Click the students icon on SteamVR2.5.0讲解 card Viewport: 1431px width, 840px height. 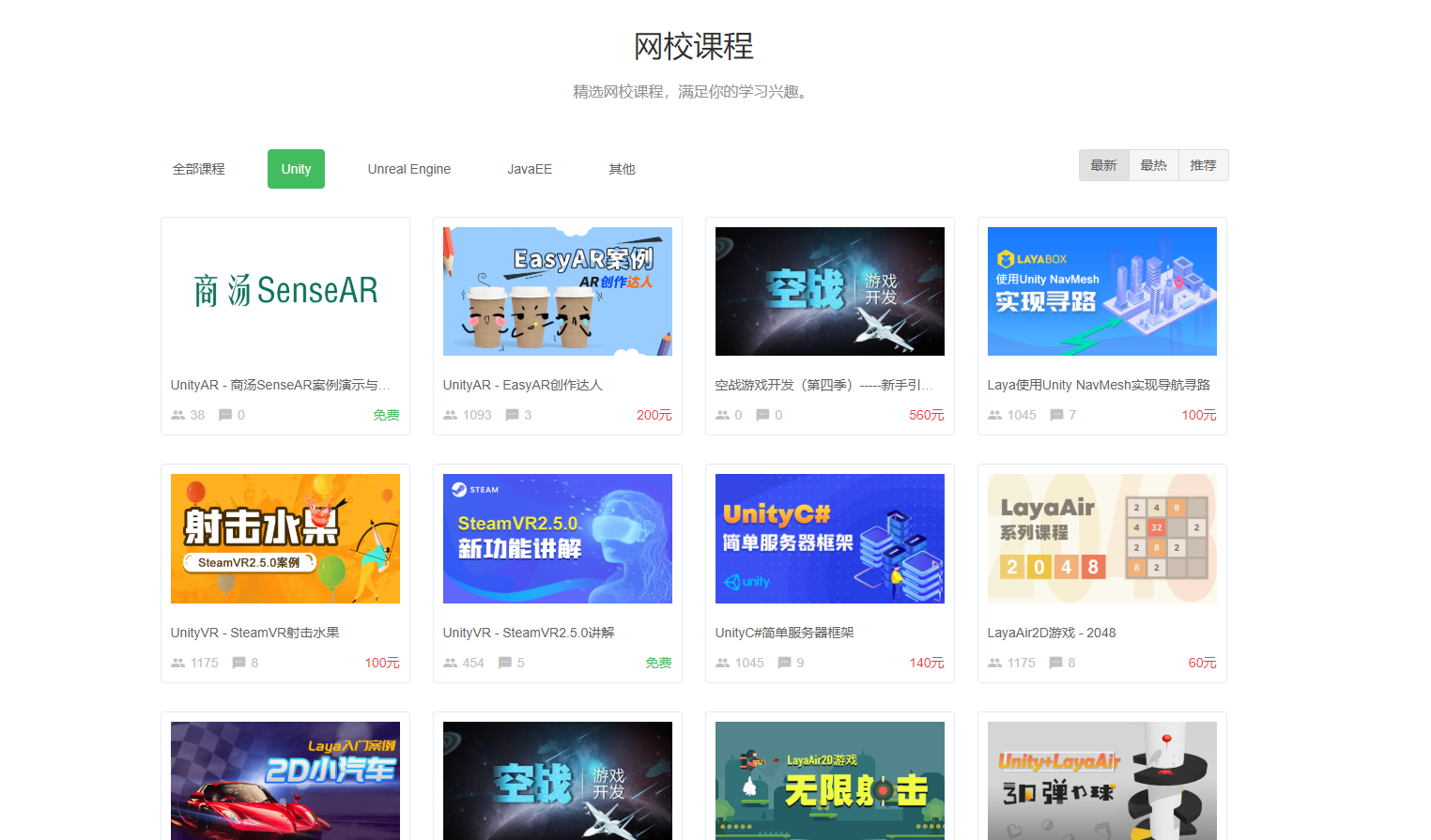coord(451,663)
